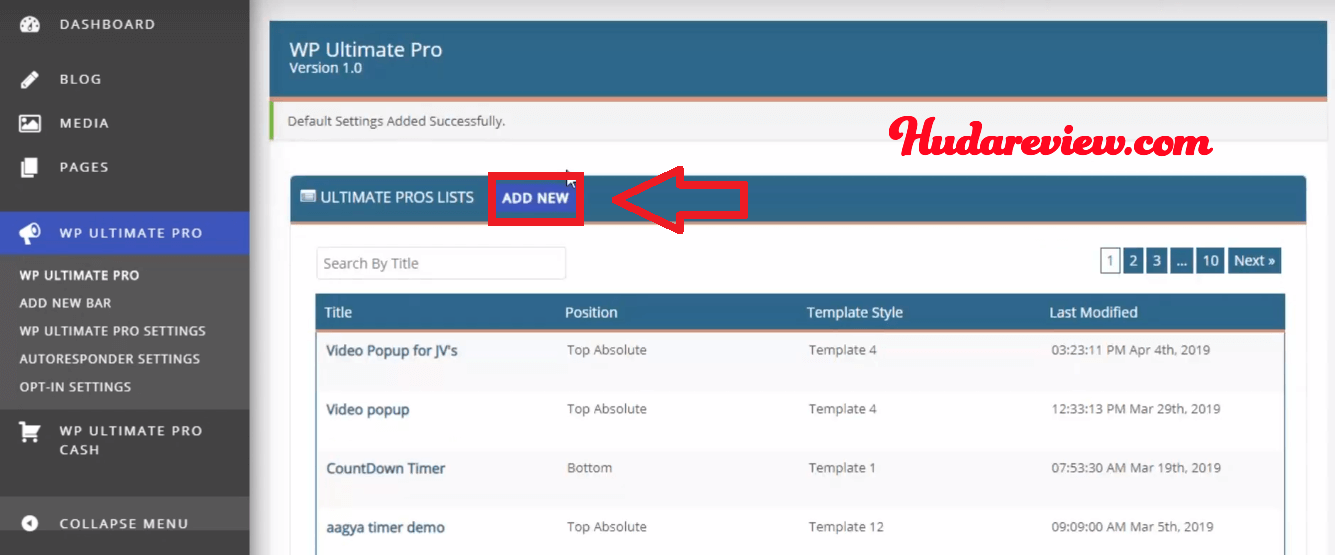Go to pagination page 1

click(1109, 261)
